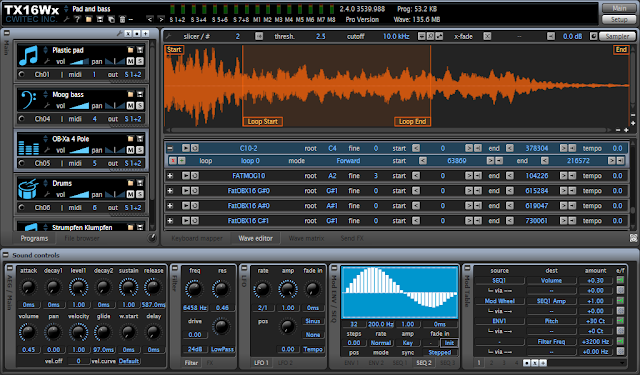Image resolution: width=640 pixels, height=375 pixels.
Task: Click zoom-in plus below waveform
Action: 627,130
